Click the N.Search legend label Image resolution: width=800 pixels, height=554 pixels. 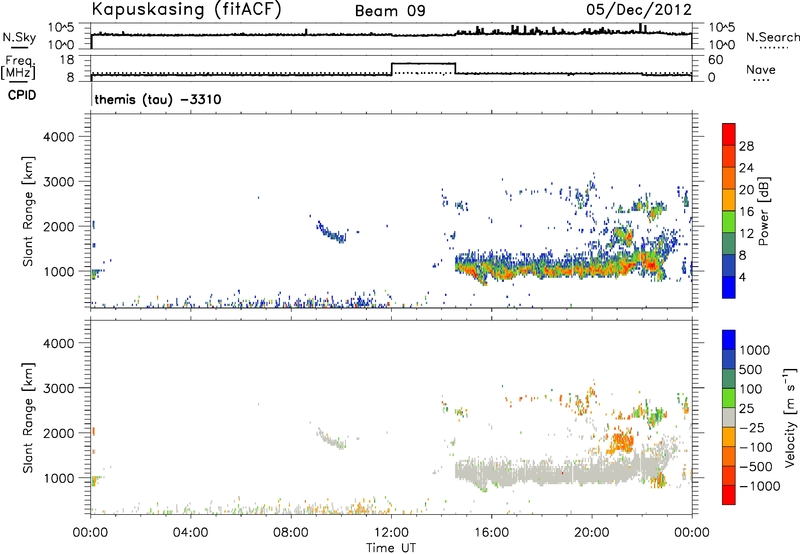(x=773, y=37)
